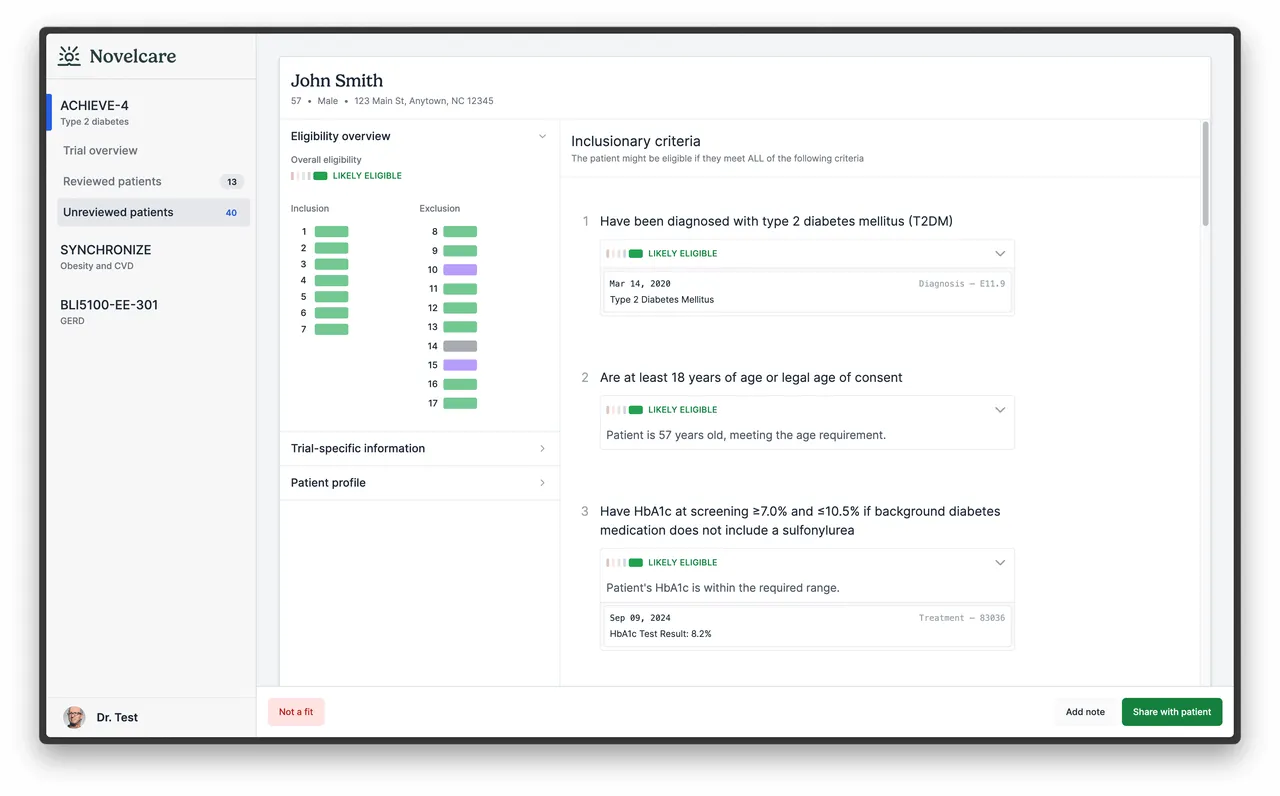Expand the Patient profile section
The width and height of the screenshot is (1280, 796).
pyautogui.click(x=419, y=482)
